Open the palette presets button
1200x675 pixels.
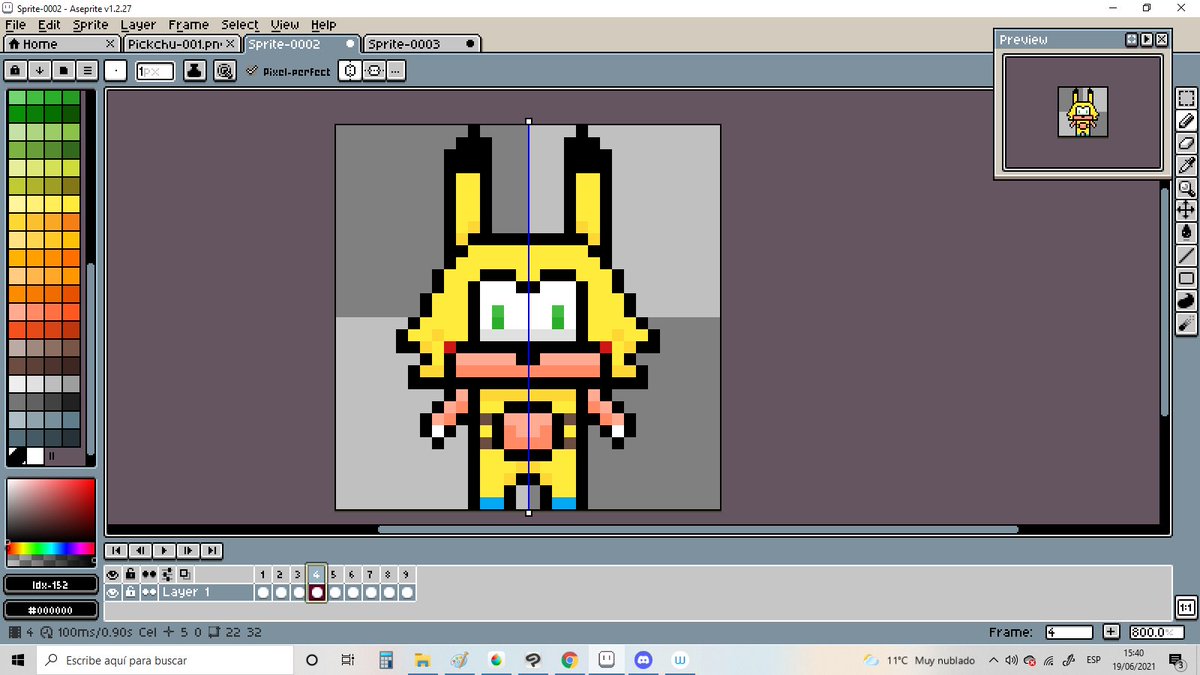pyautogui.click(x=63, y=70)
